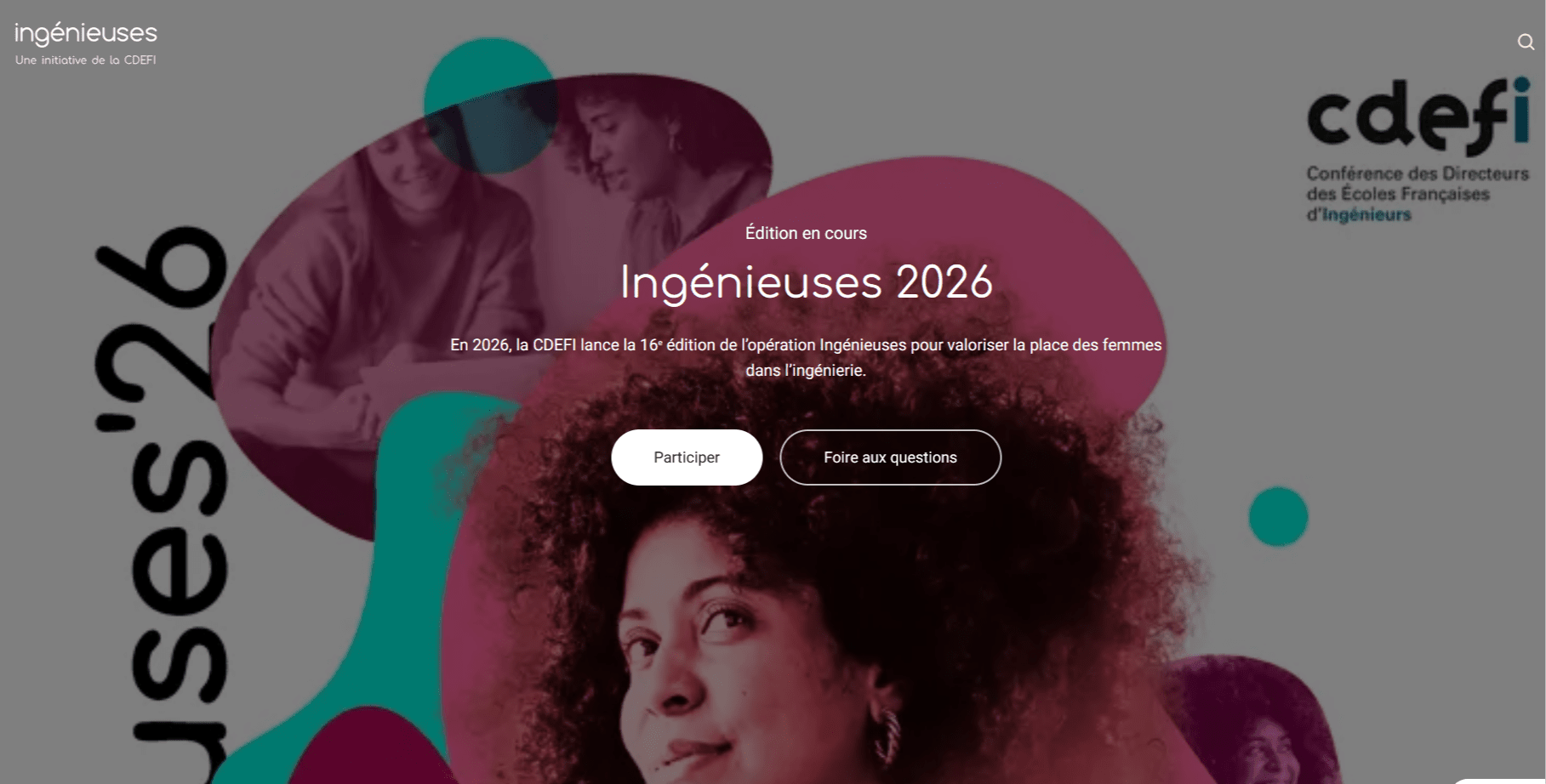Click the dark maroon blob at the bottom
Screen dimensions: 1546x784
click(x=366, y=748)
